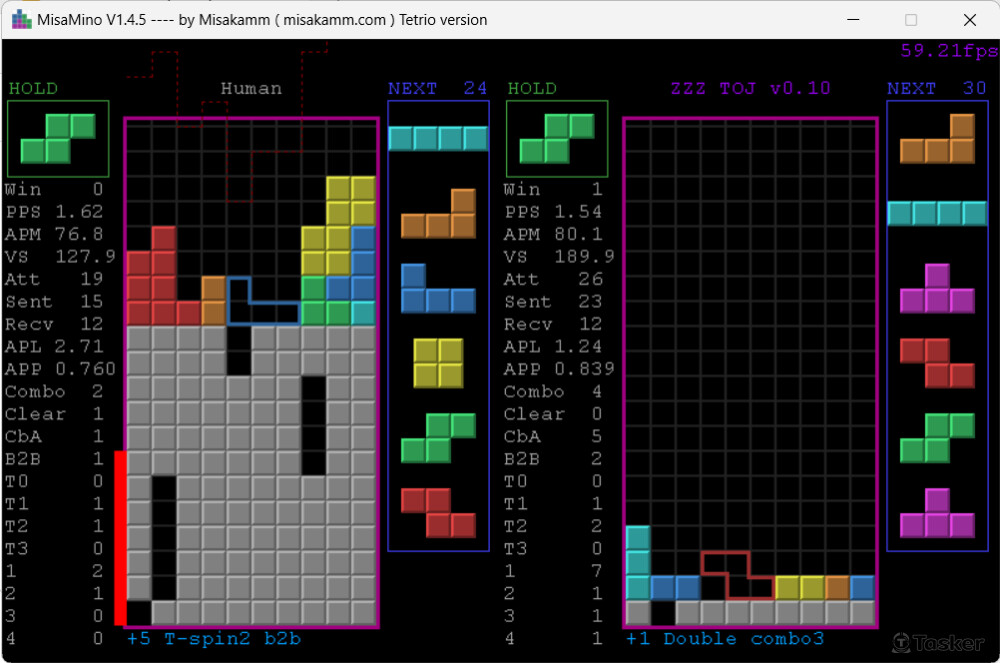Click the cyan I piece in Human's NEXT queue
1000x663 pixels.
tap(438, 138)
